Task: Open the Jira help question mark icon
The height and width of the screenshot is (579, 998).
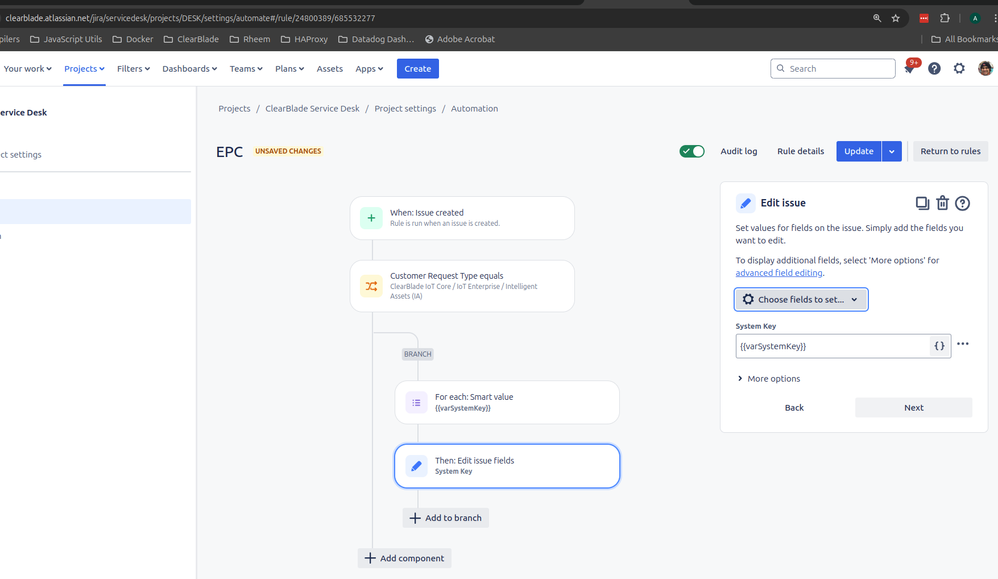Action: tap(934, 68)
